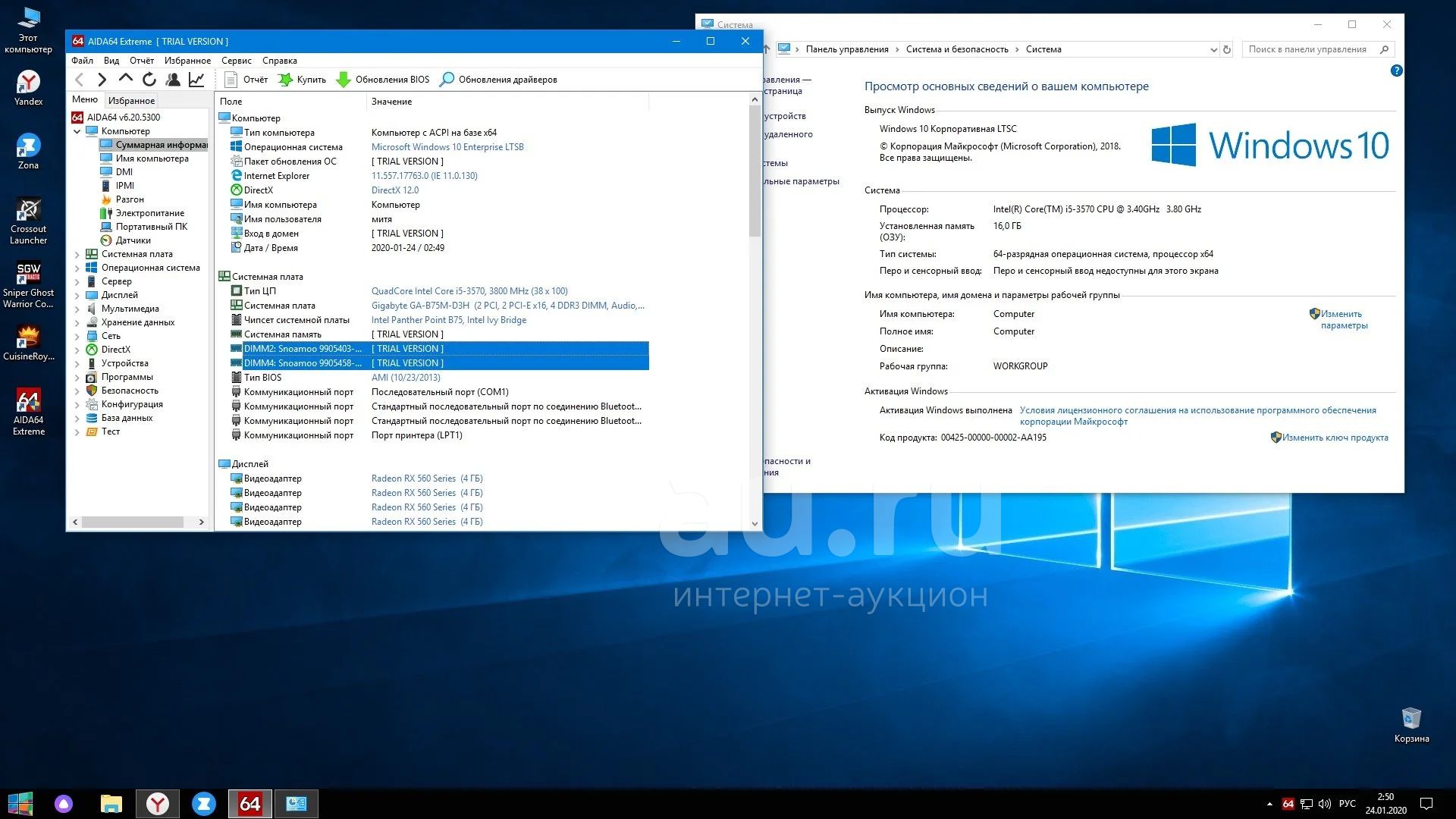Expand the Системная плата tree node
Image resolution: width=1456 pixels, height=819 pixels.
pos(77,255)
